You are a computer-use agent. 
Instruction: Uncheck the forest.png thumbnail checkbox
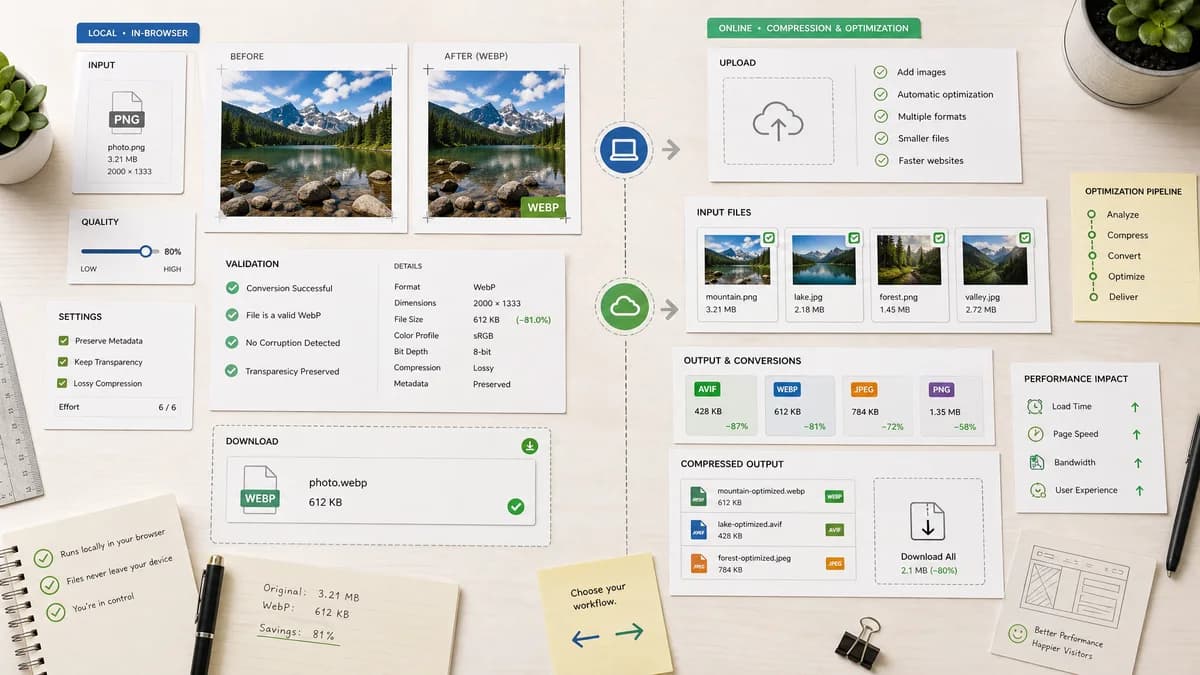point(939,238)
